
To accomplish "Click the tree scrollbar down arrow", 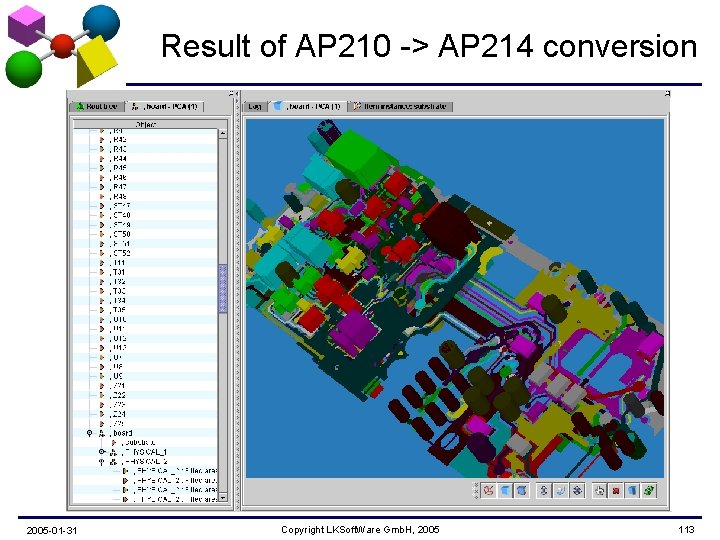I will click(x=223, y=498).
